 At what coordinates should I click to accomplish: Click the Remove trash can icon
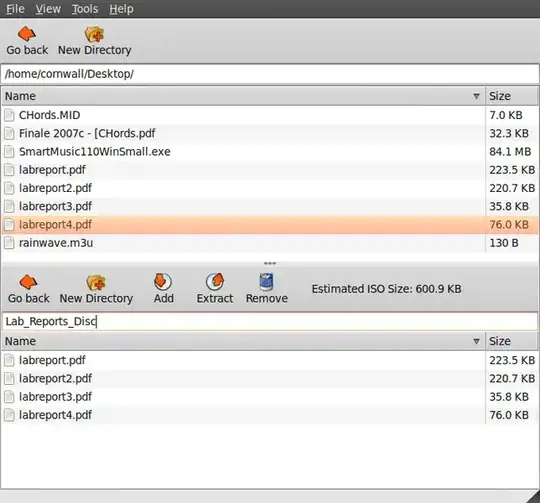tap(266, 281)
